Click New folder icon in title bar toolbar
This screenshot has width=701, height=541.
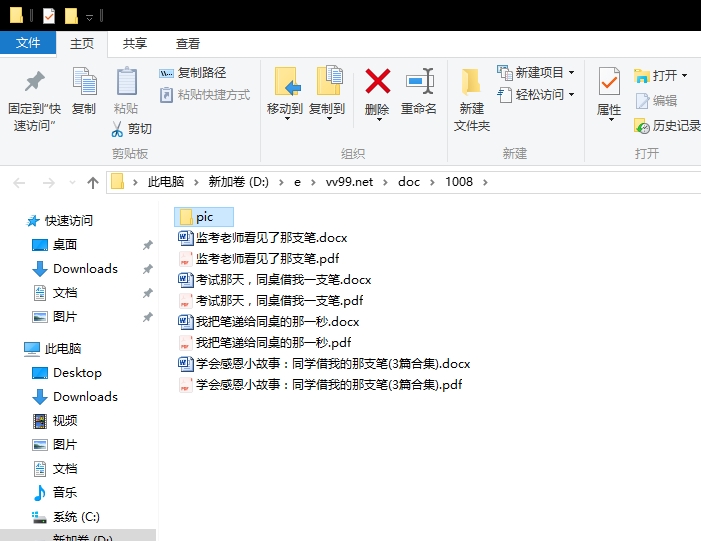coord(71,16)
